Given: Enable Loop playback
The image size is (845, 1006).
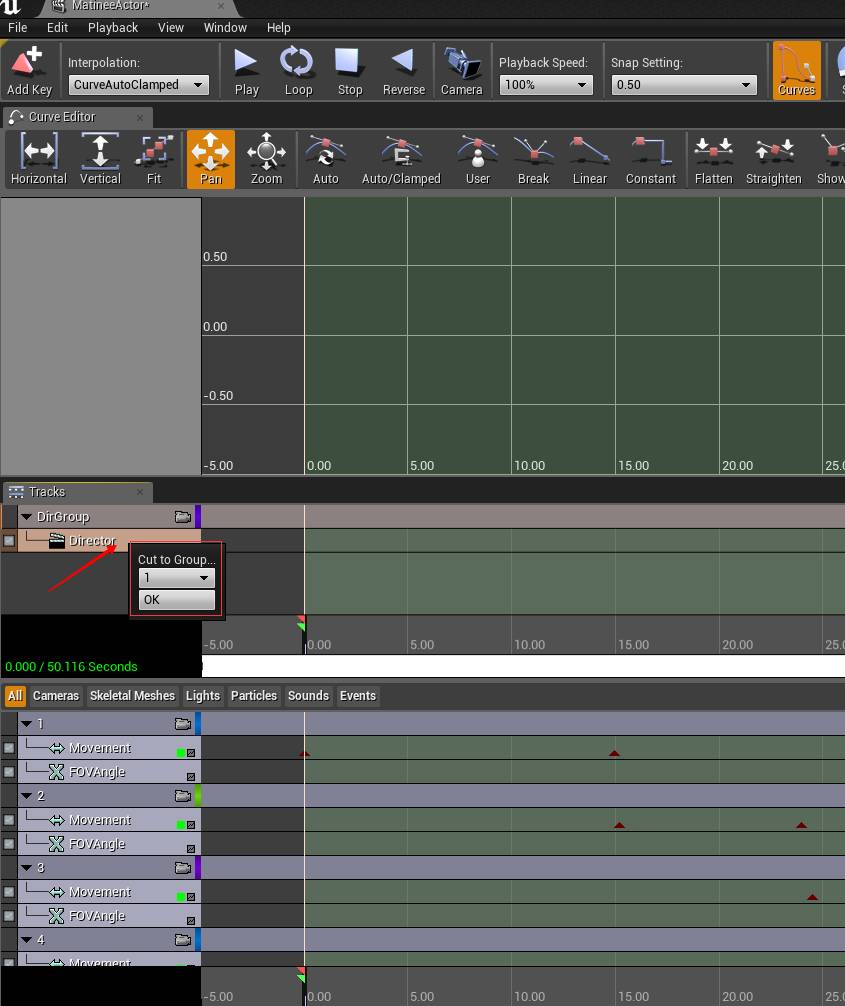Looking at the screenshot, I should pos(298,71).
